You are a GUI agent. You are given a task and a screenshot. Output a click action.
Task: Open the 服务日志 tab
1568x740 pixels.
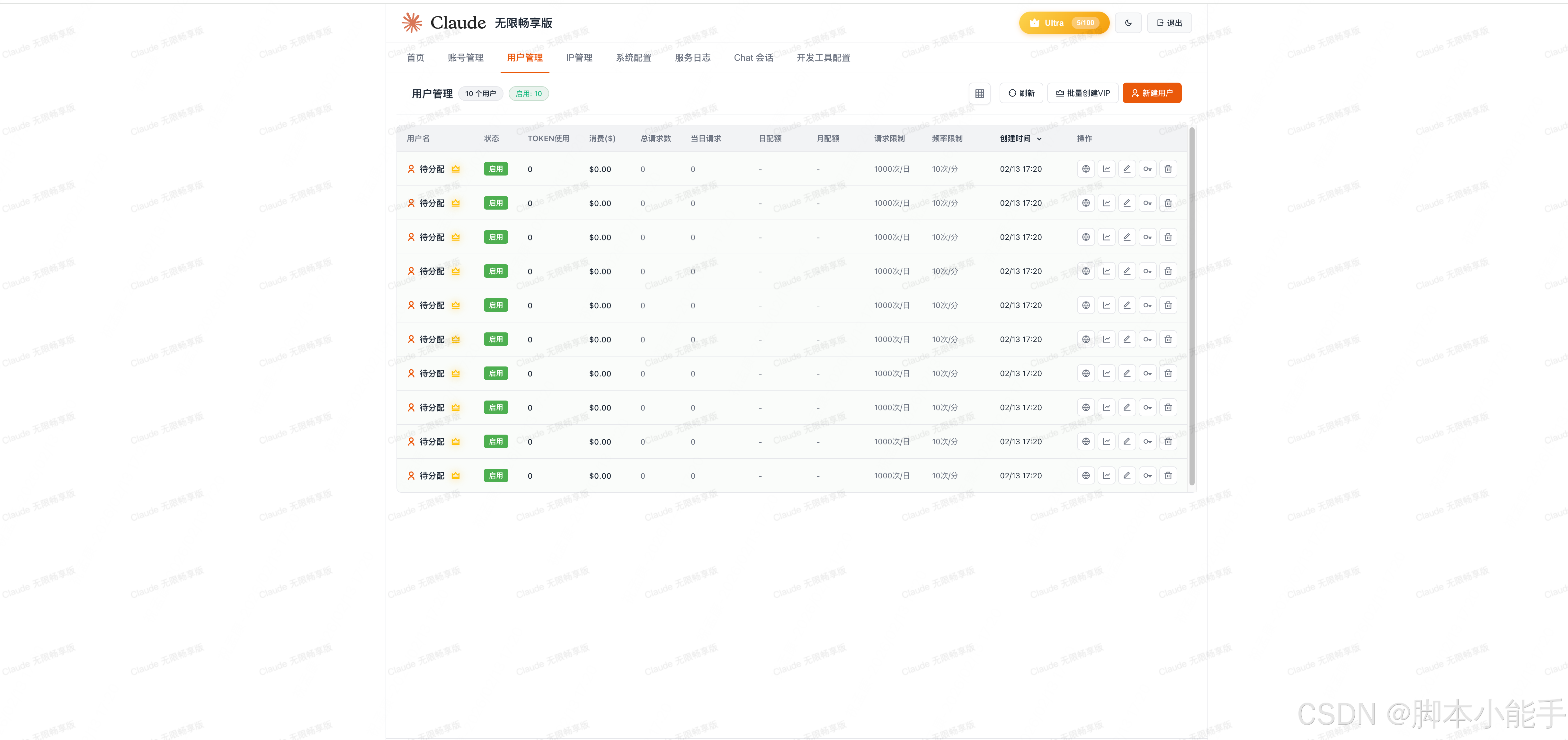tap(692, 58)
